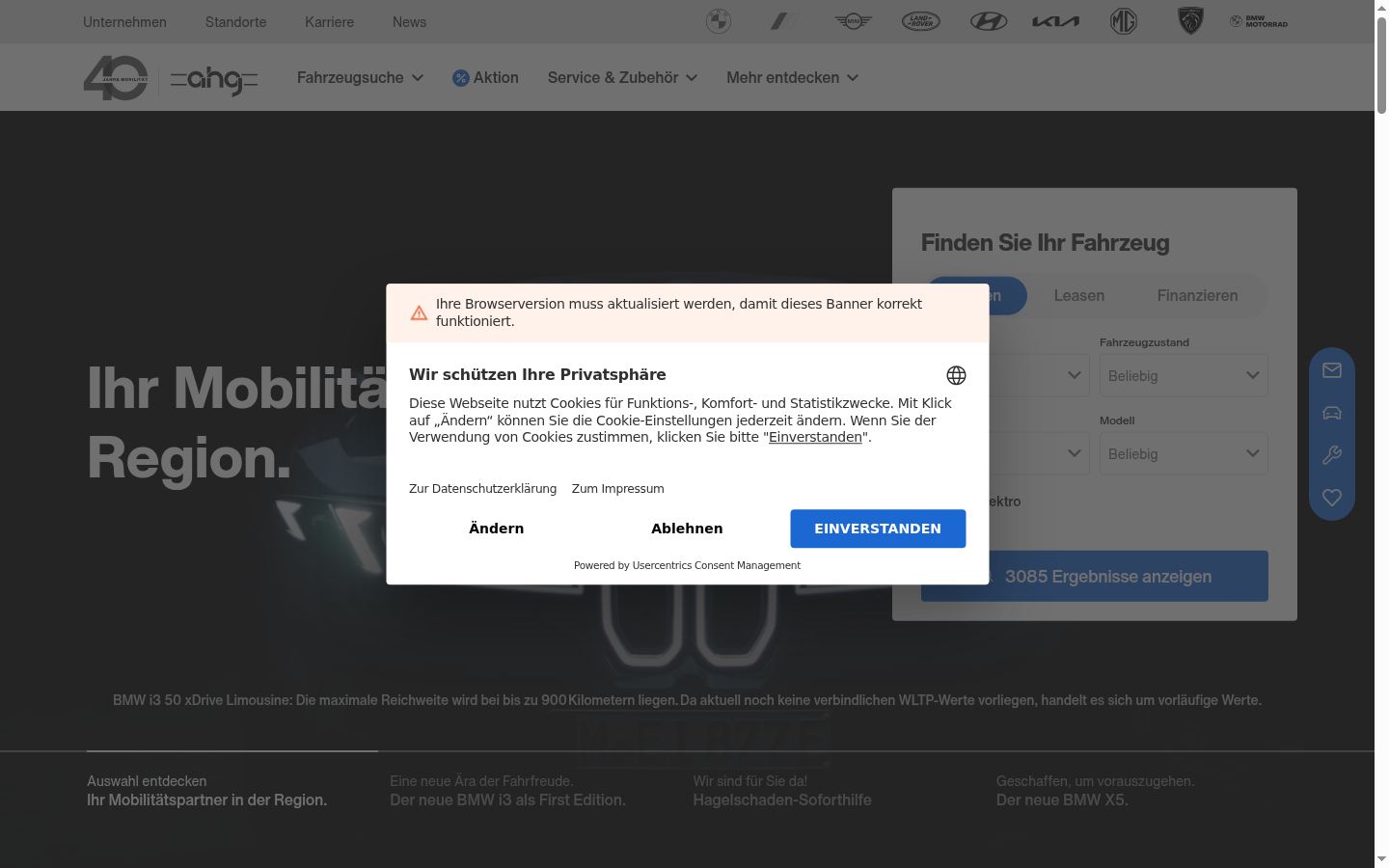Open the Peugeot brand logo
The height and width of the screenshot is (868, 1389).
pyautogui.click(x=1191, y=21)
